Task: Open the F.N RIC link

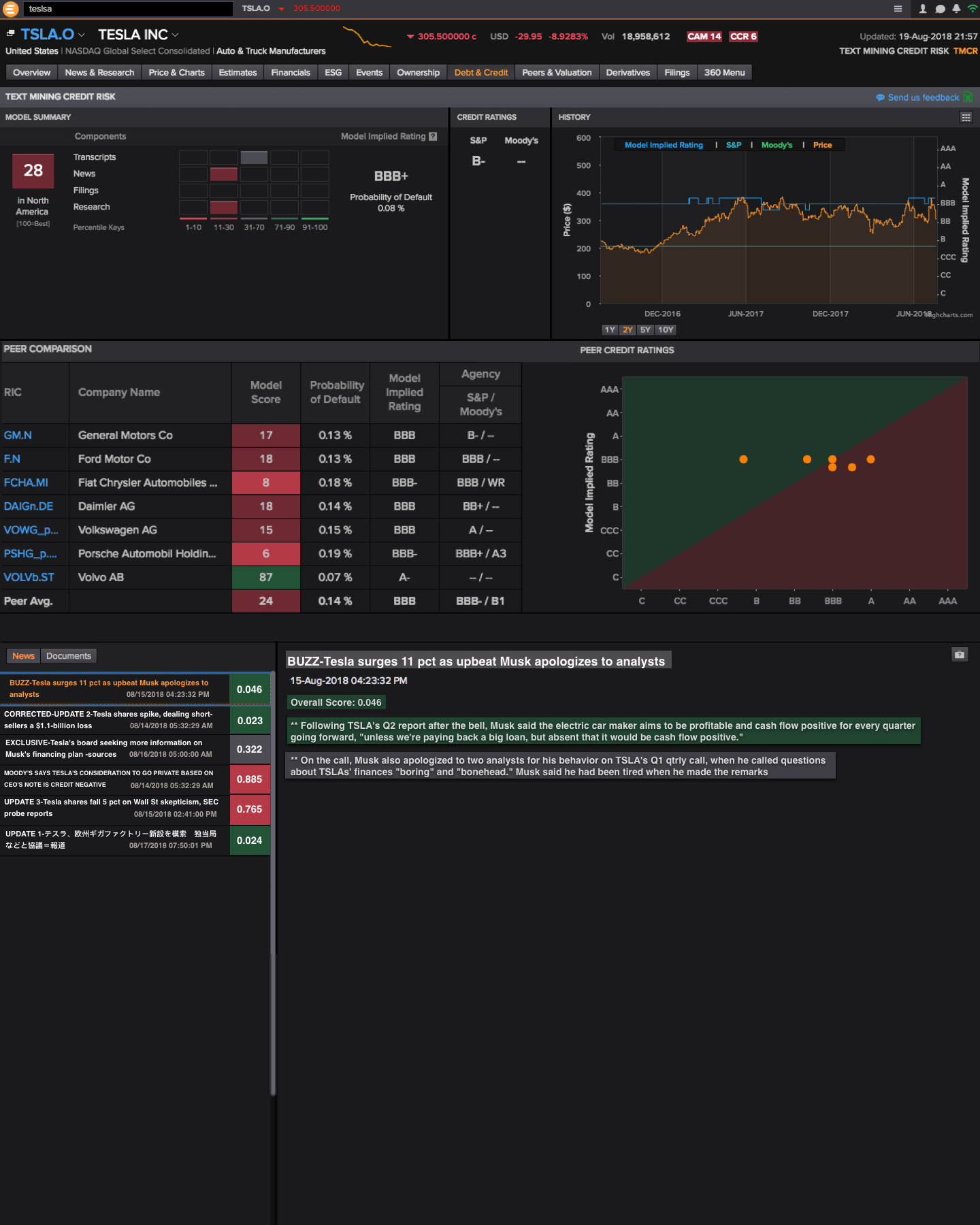Action: click(x=12, y=459)
